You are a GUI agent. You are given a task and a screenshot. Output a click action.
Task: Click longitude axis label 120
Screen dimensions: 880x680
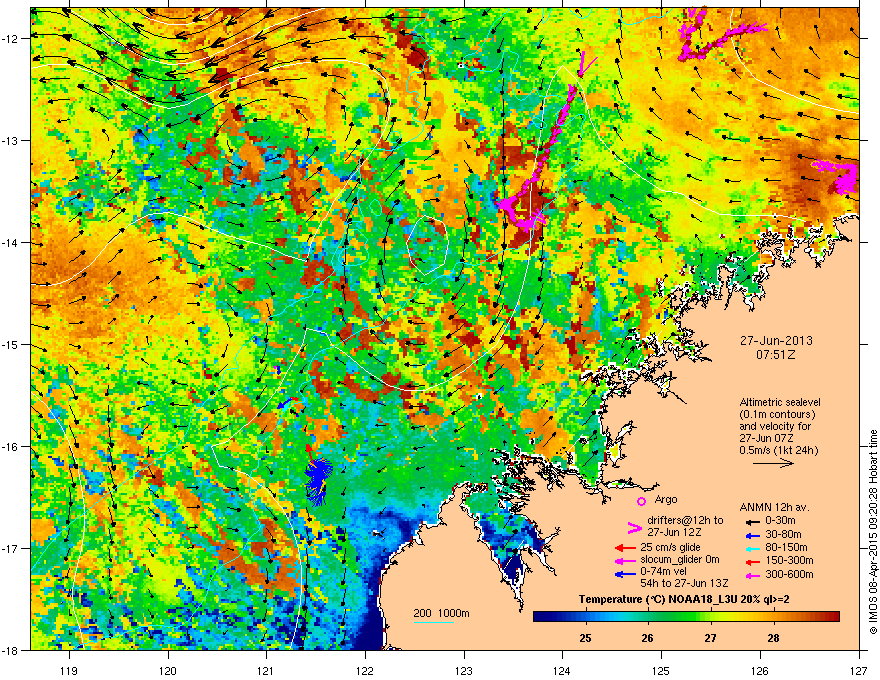(168, 670)
